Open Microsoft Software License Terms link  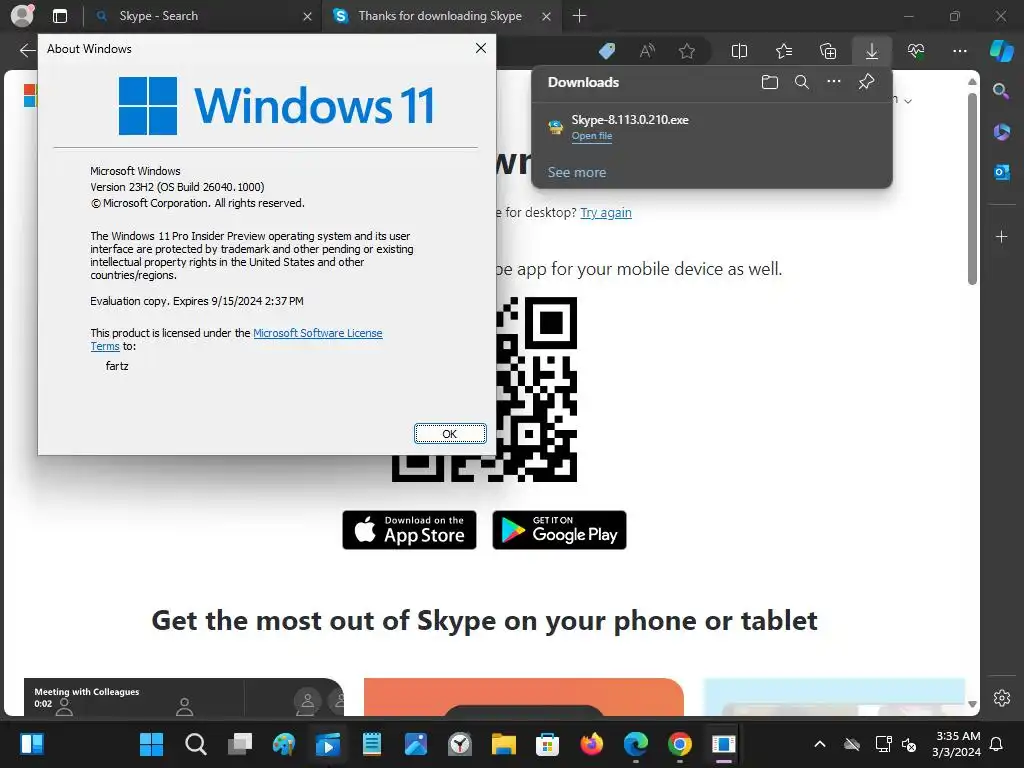tap(317, 333)
